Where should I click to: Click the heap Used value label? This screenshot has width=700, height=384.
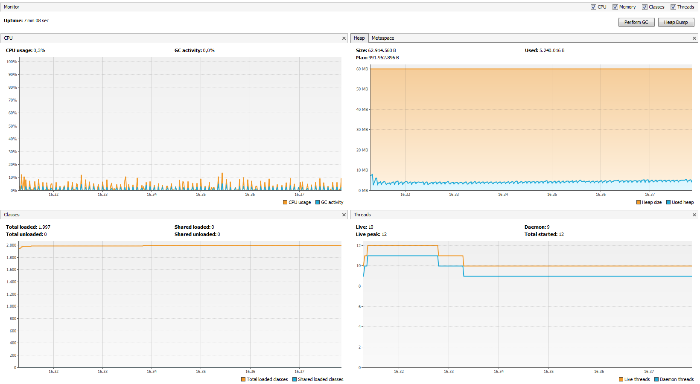[545, 50]
